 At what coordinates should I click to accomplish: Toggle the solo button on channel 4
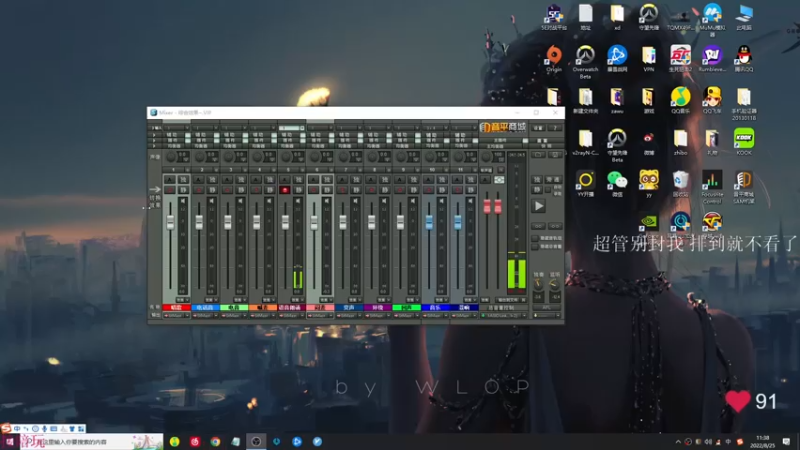(x=269, y=180)
